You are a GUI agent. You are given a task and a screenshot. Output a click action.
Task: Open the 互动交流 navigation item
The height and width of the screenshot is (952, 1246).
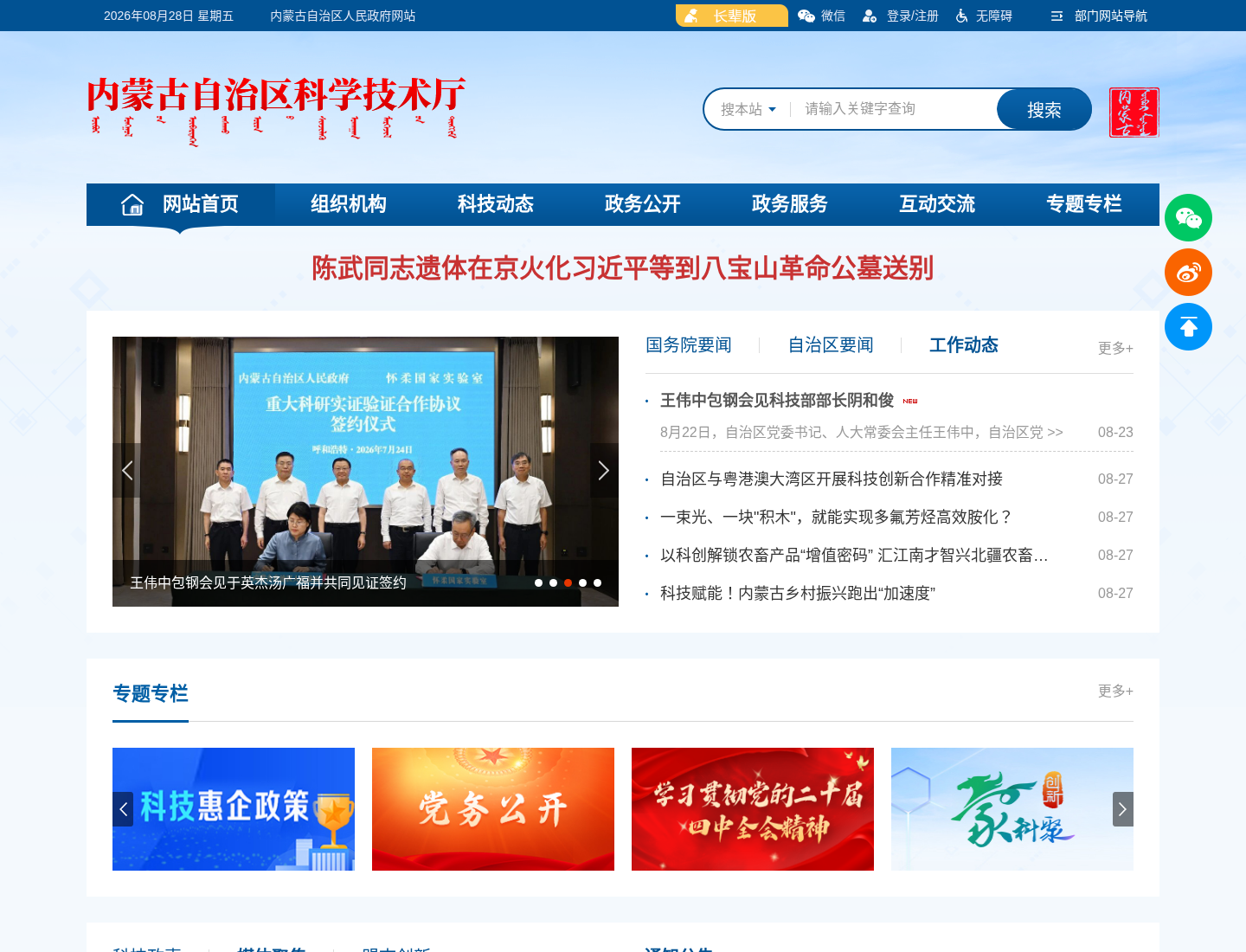[x=937, y=204]
